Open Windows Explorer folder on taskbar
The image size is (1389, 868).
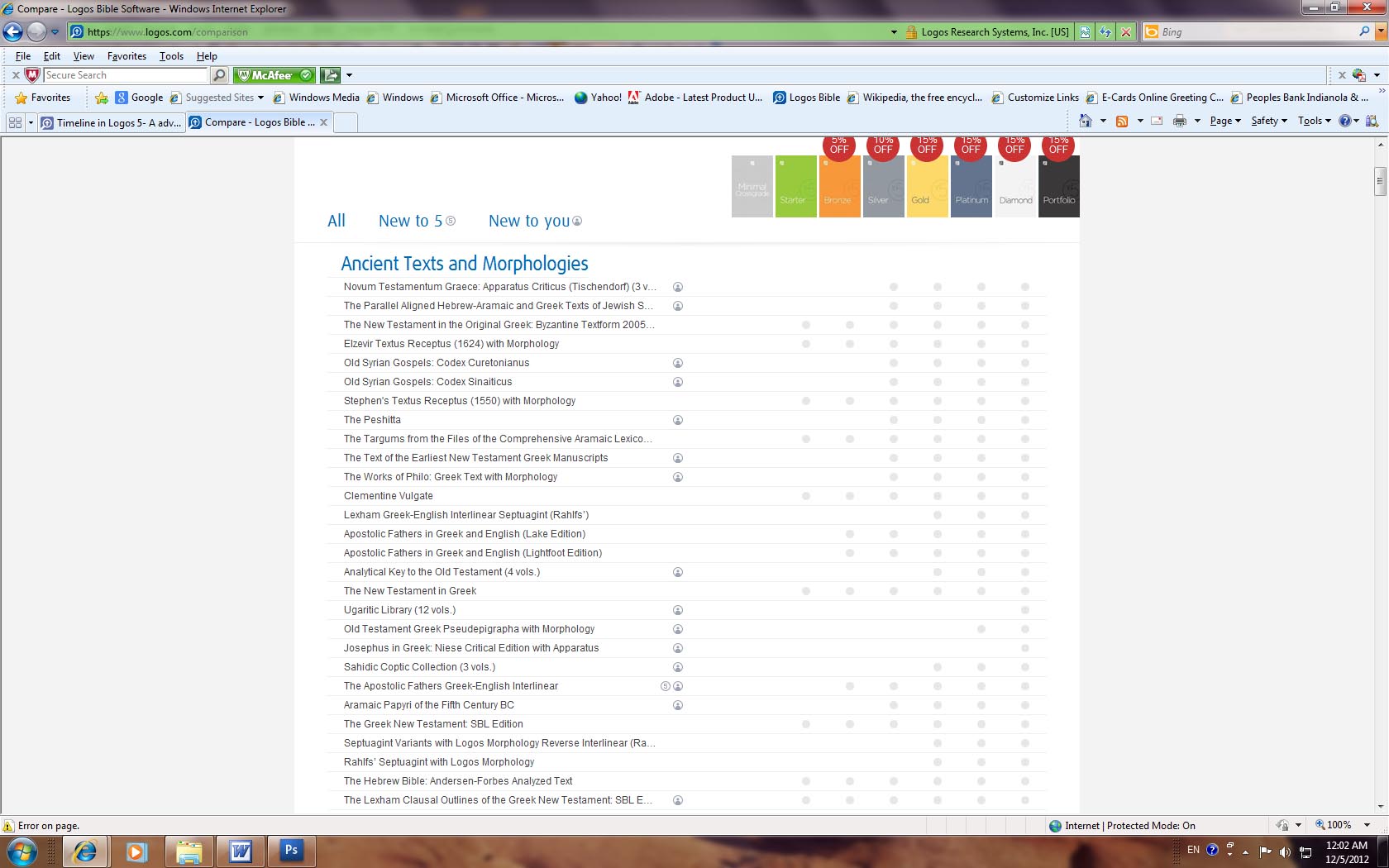tap(189, 851)
